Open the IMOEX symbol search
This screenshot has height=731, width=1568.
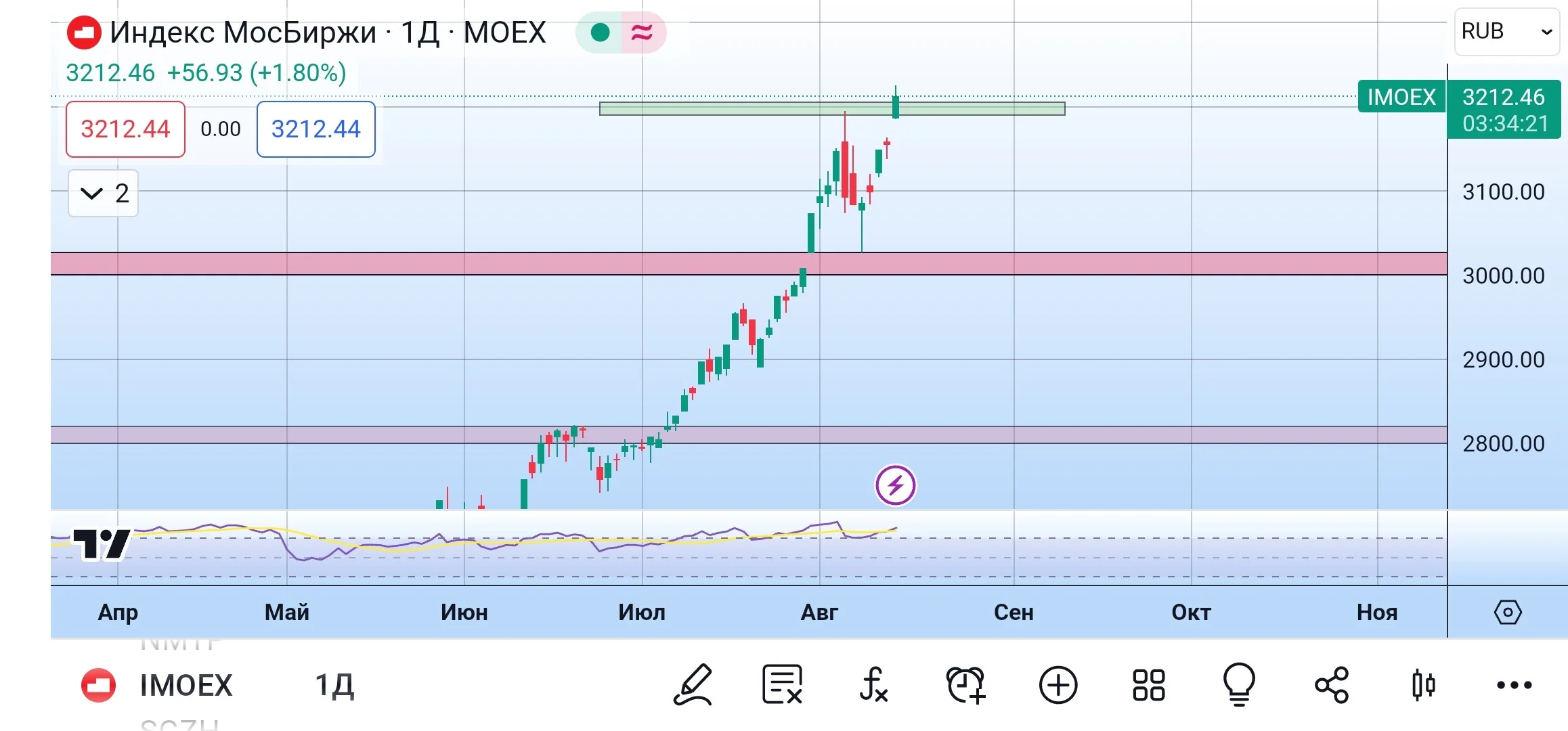pyautogui.click(x=186, y=686)
